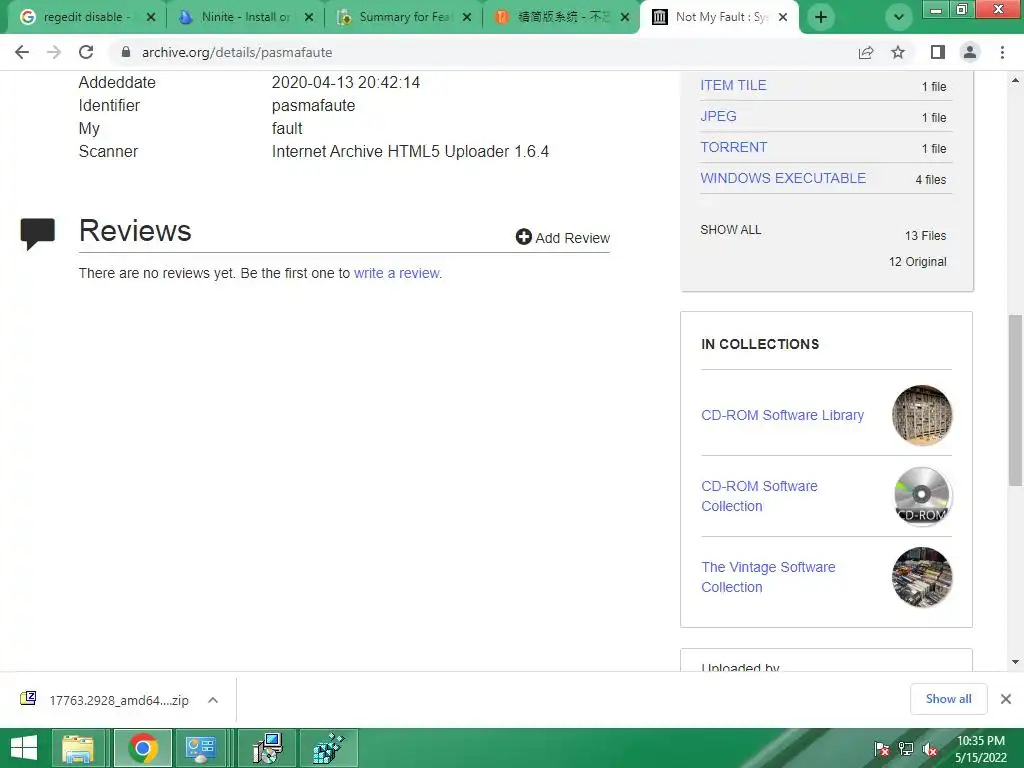1024x768 pixels.
Task: Open the Chrome side panel icon
Action: [x=938, y=52]
